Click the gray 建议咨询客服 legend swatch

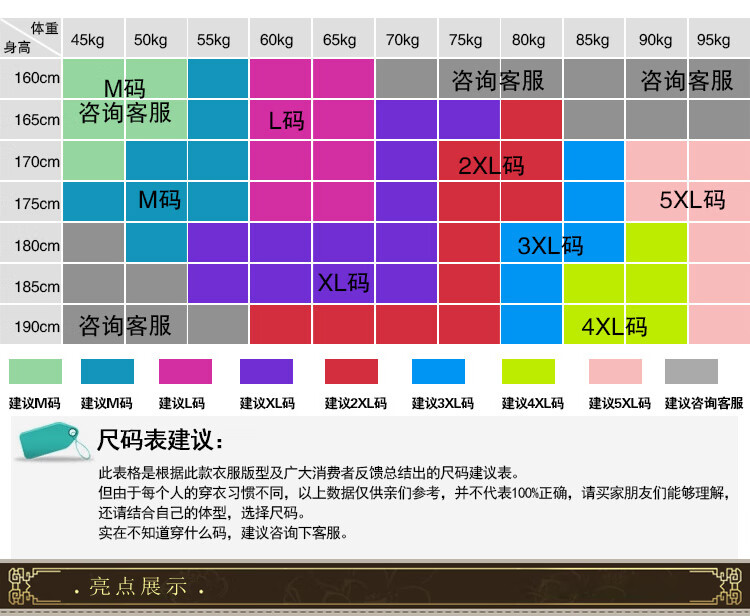pyautogui.click(x=691, y=372)
